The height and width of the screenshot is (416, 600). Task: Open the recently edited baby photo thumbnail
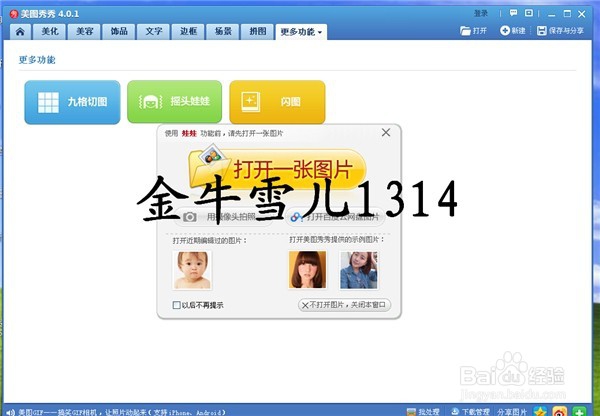[192, 270]
